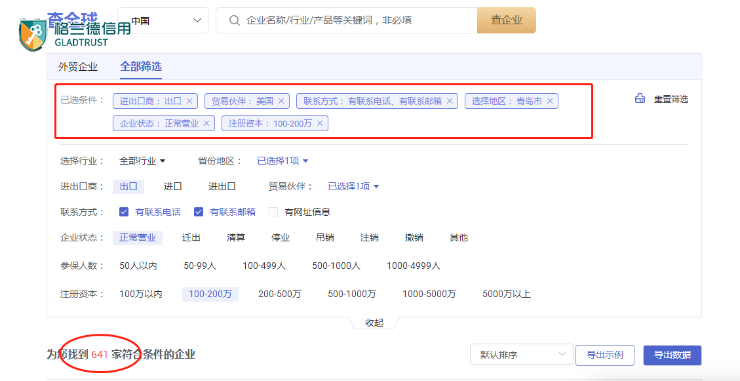Open 贸易伙伴 已选择1项 dropdown
740x381 pixels.
tap(353, 186)
